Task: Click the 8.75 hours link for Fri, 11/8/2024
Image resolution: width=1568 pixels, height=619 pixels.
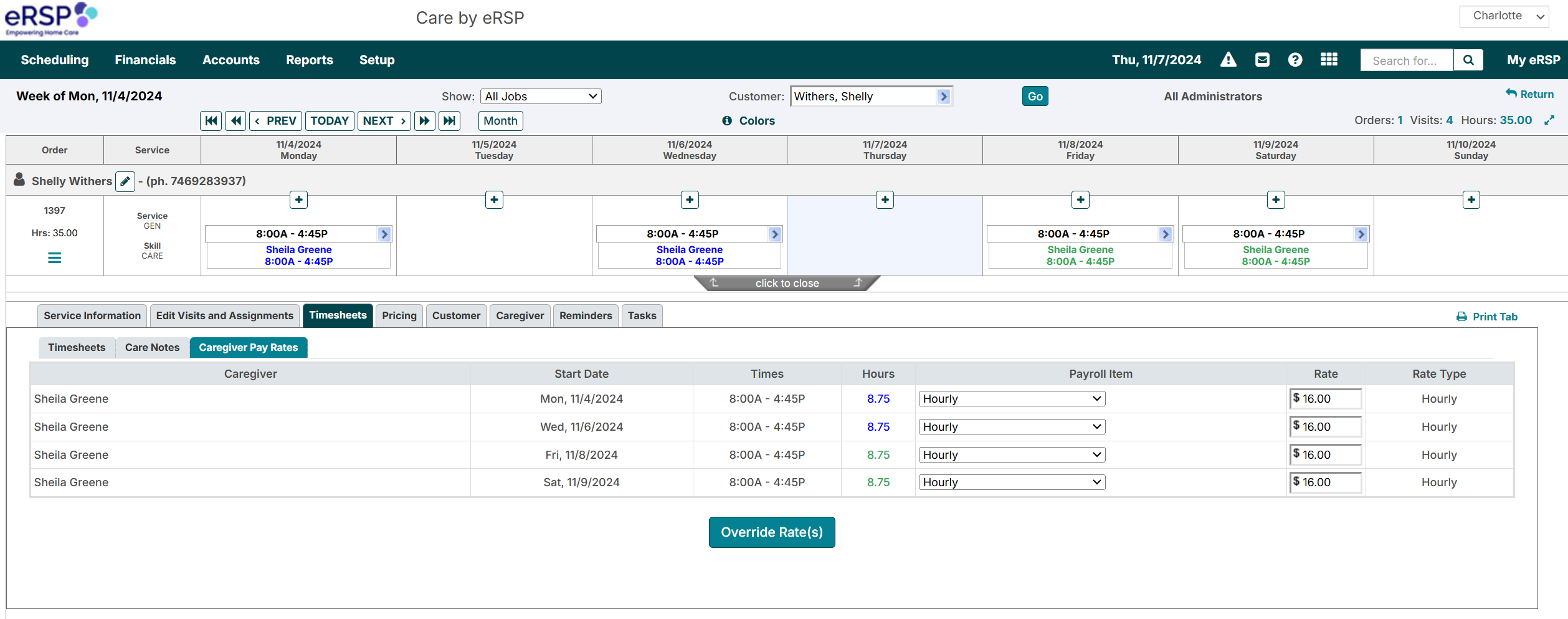Action: coord(878,454)
